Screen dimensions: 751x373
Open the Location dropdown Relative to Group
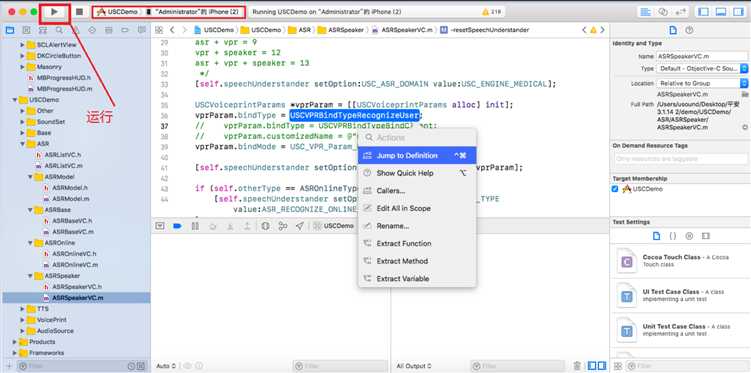click(702, 83)
